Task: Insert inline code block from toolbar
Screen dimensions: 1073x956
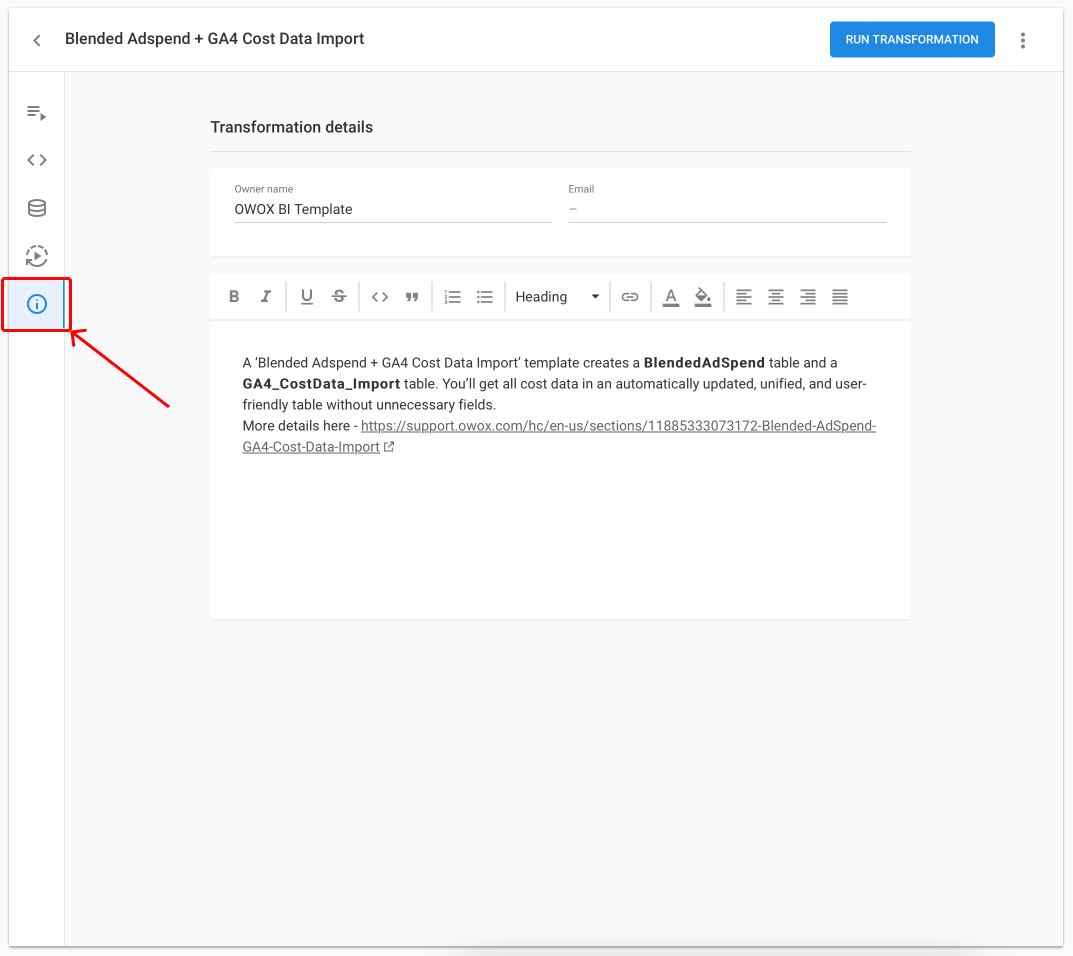Action: click(380, 296)
